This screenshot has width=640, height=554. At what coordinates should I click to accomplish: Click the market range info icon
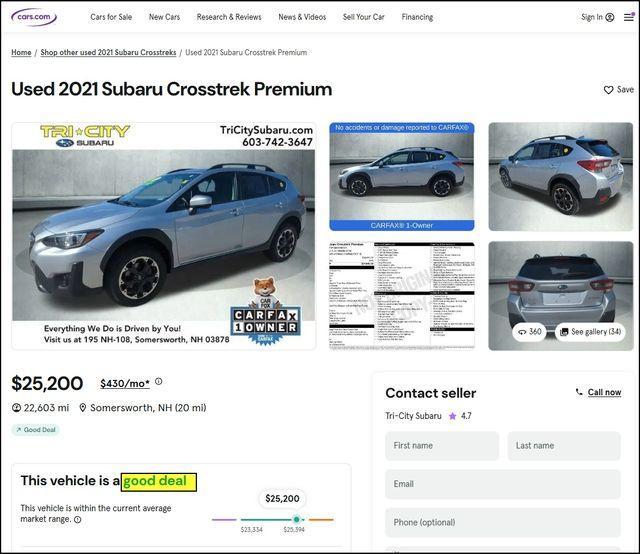click(78, 519)
